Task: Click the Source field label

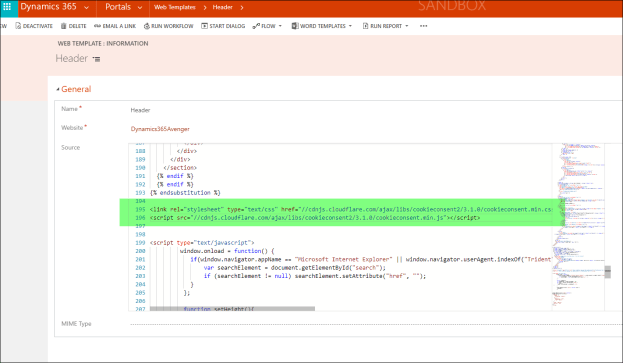Action: [x=70, y=147]
